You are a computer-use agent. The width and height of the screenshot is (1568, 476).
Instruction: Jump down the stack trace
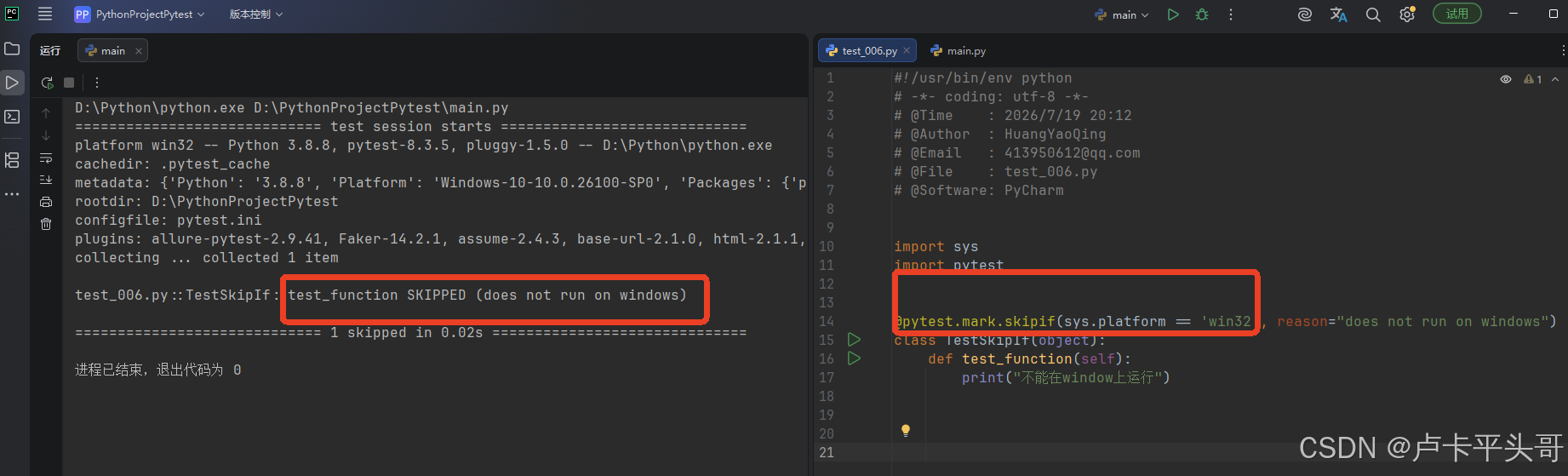[46, 135]
